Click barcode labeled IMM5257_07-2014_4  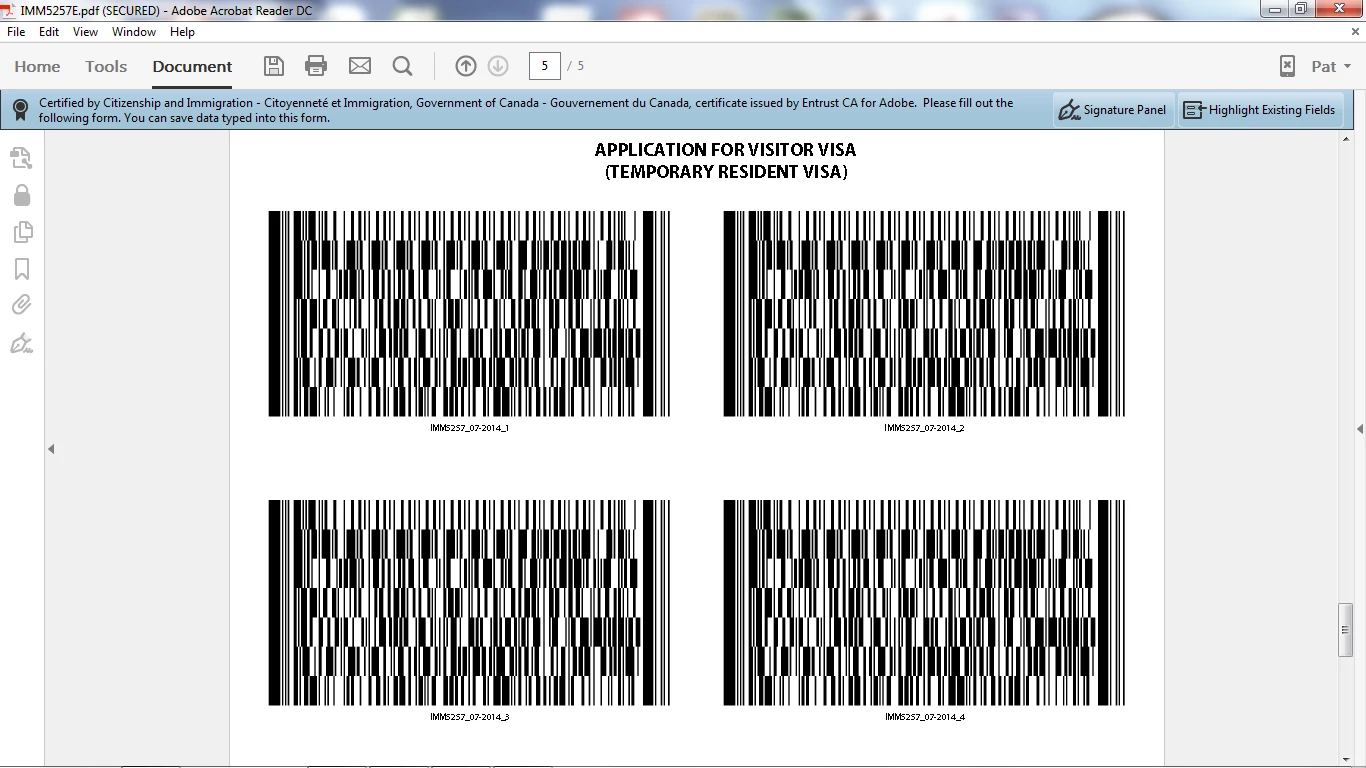tap(924, 602)
